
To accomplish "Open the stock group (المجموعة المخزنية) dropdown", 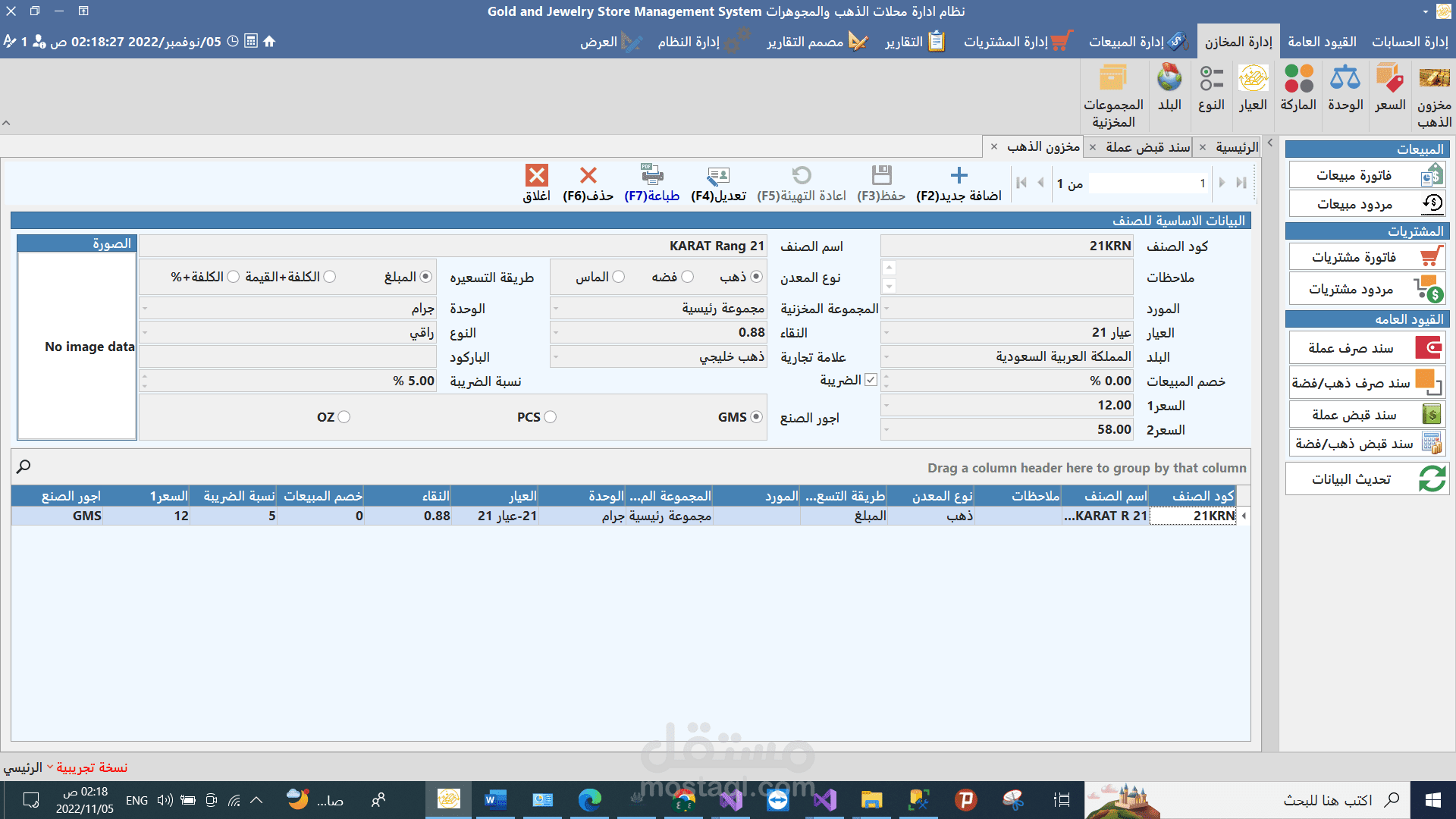I will [x=556, y=309].
